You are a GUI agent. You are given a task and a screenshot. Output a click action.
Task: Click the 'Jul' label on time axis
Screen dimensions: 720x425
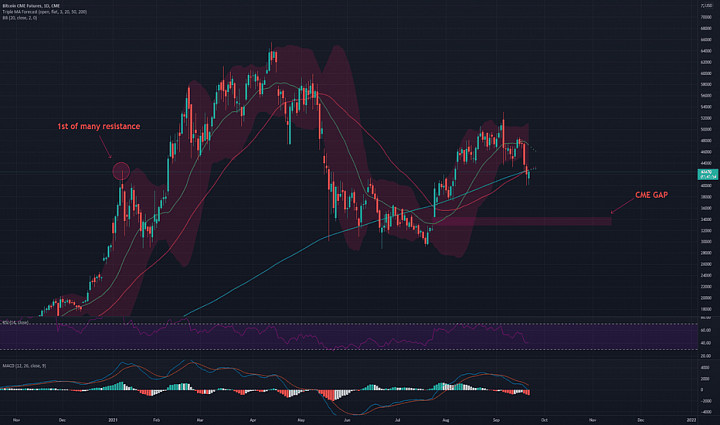pos(398,420)
